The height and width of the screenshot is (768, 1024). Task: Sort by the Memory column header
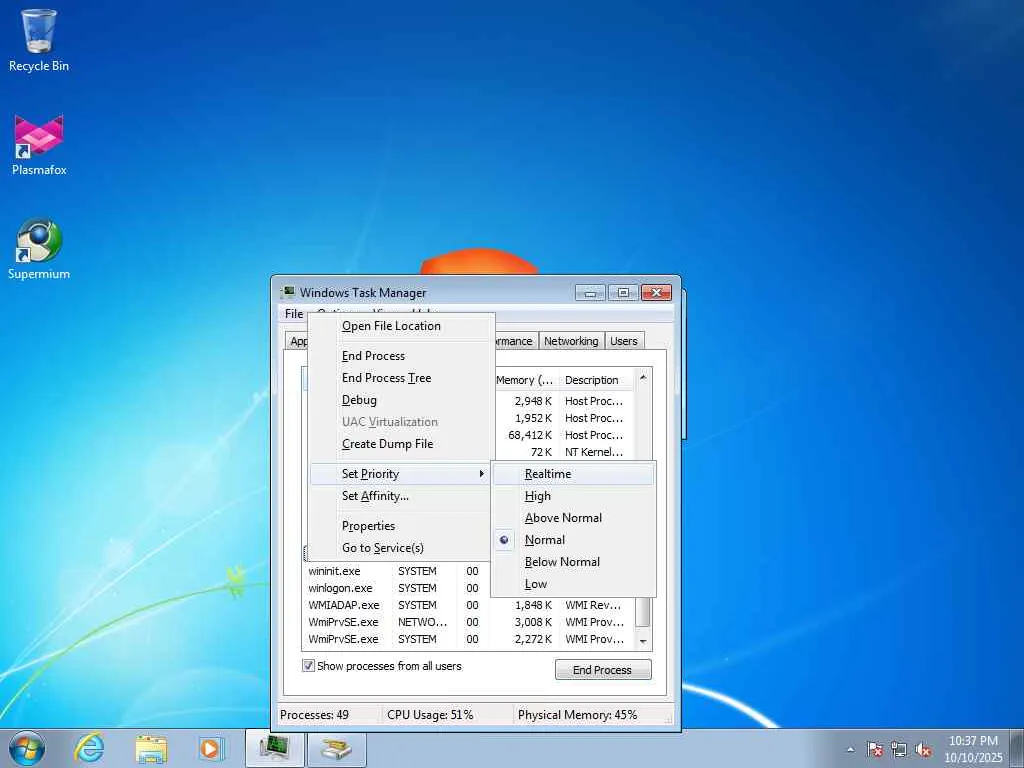pos(524,380)
